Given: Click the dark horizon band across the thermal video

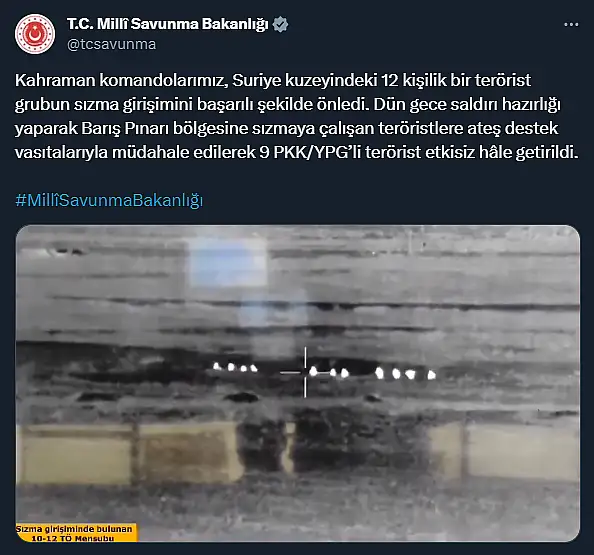Looking at the screenshot, I should pos(298,354).
